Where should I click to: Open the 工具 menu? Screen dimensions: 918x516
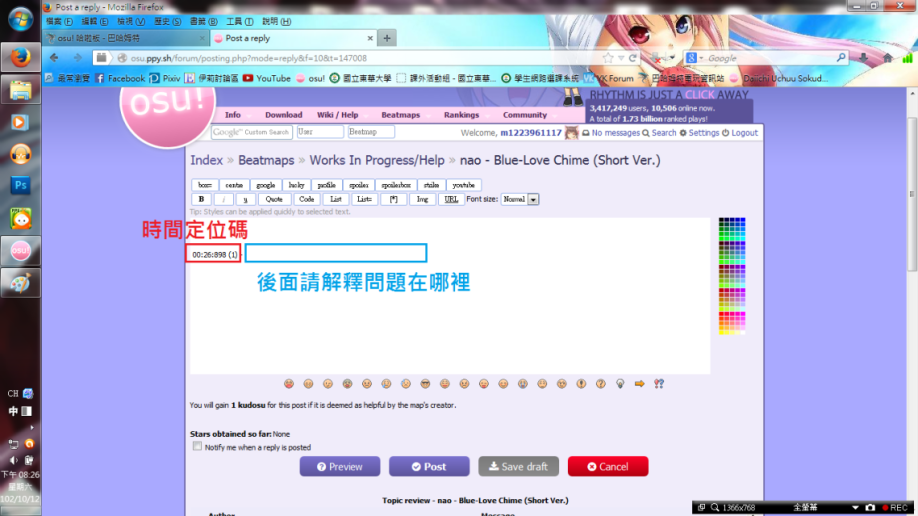click(x=240, y=22)
